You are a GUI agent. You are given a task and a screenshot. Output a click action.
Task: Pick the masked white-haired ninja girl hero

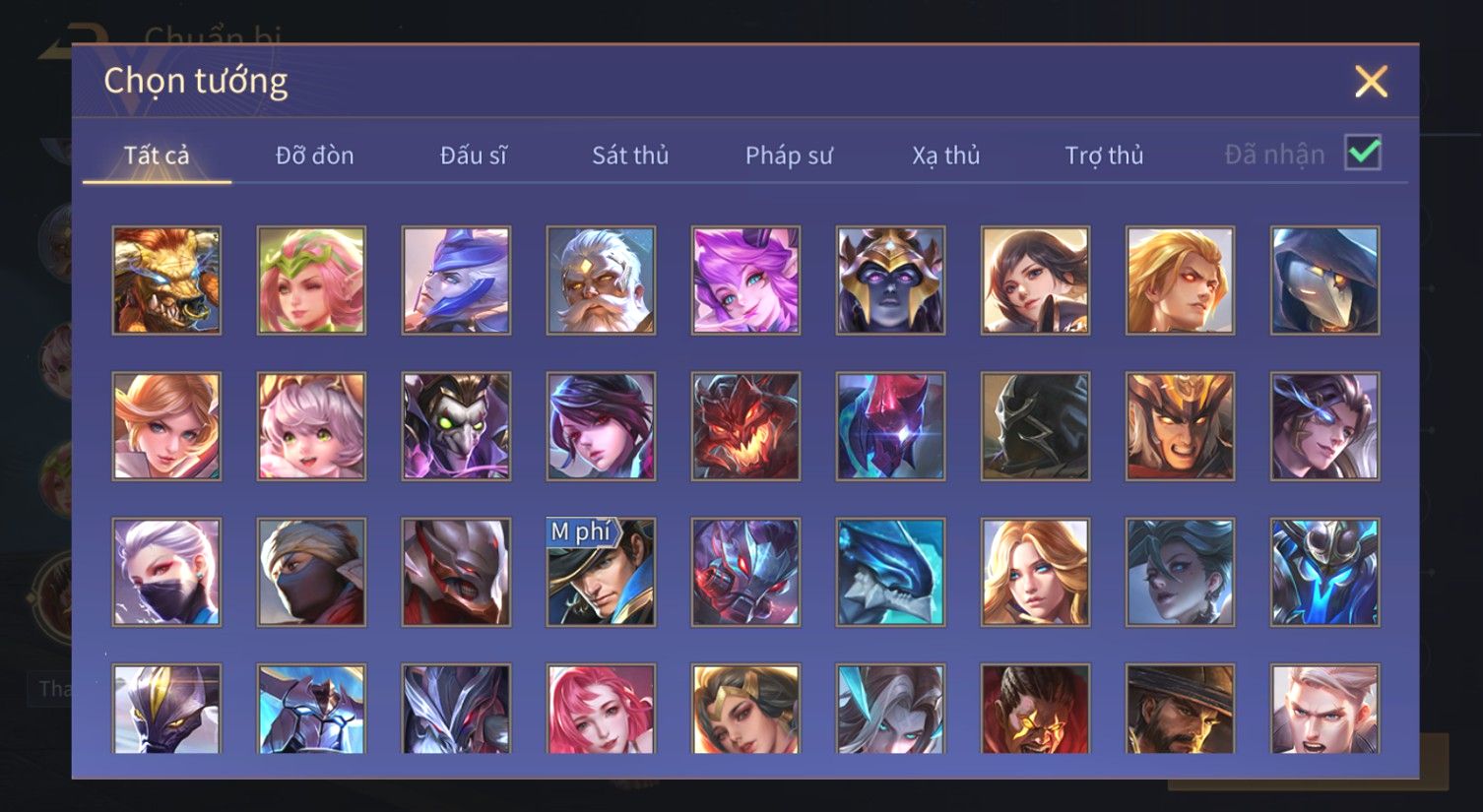[166, 572]
